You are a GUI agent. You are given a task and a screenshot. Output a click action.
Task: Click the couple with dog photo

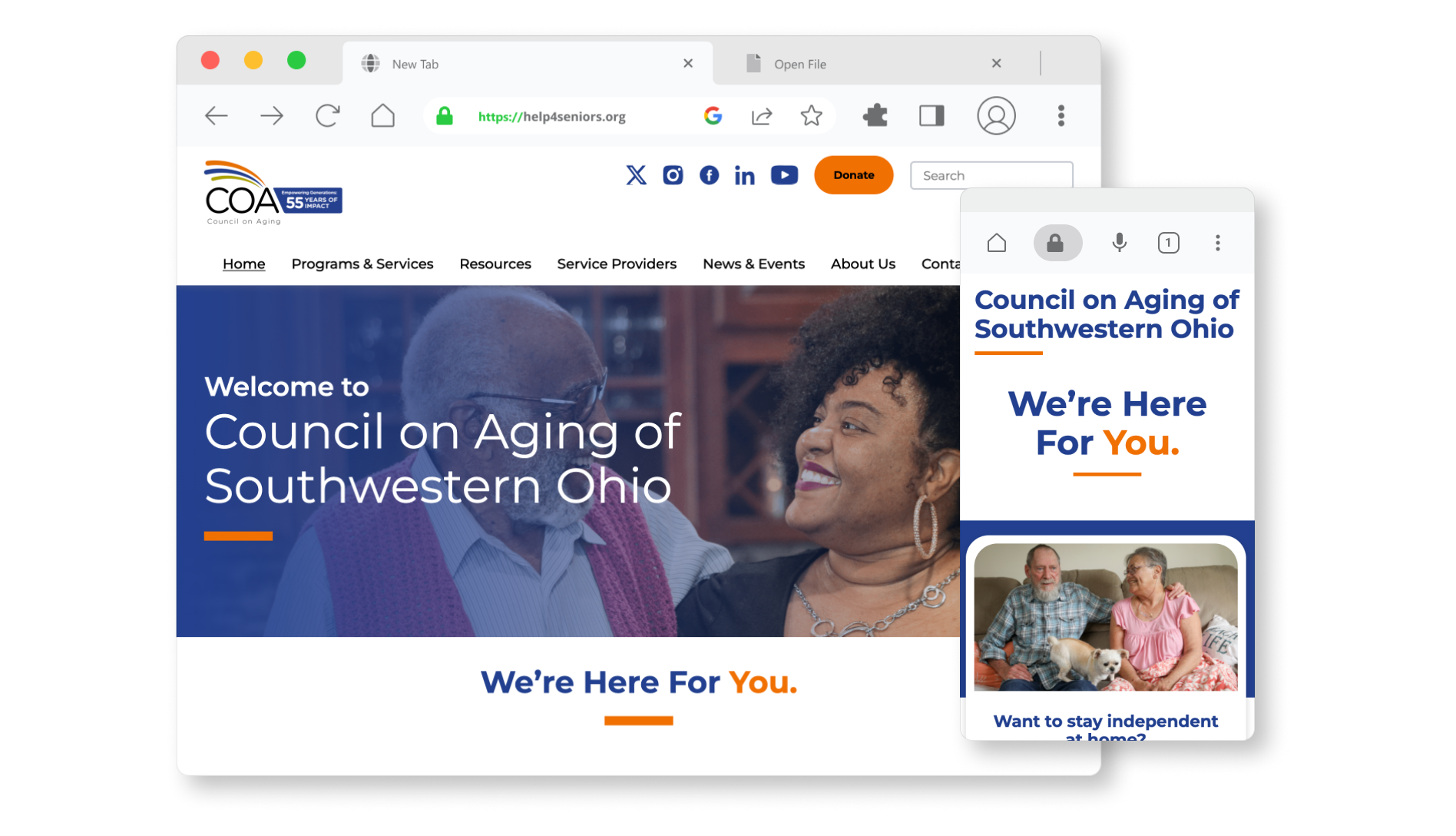point(1106,618)
